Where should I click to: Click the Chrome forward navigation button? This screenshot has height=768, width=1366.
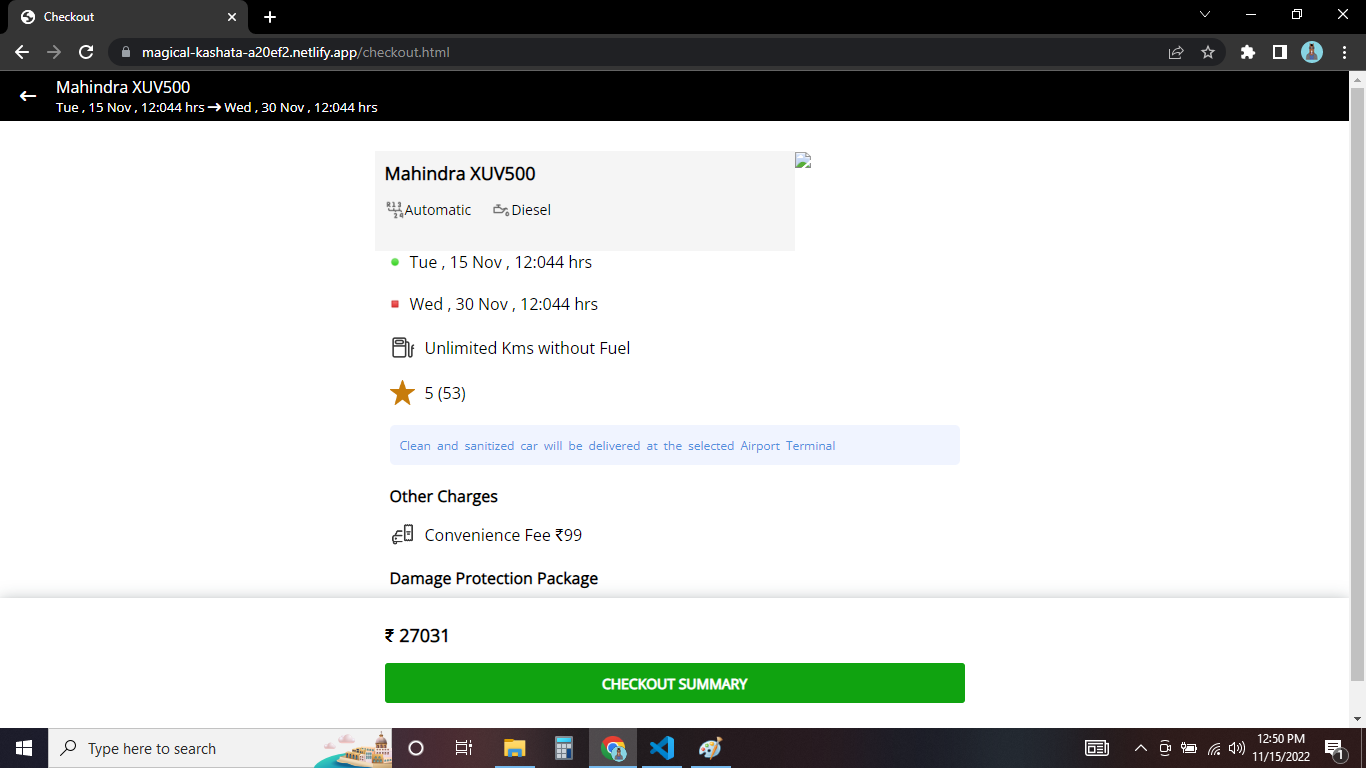[x=54, y=52]
